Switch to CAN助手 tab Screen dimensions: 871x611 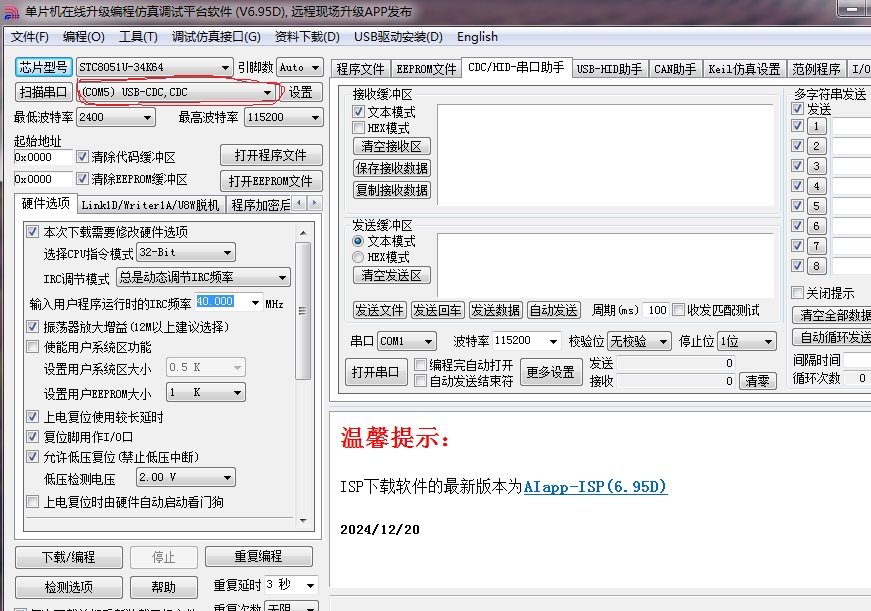[675, 69]
